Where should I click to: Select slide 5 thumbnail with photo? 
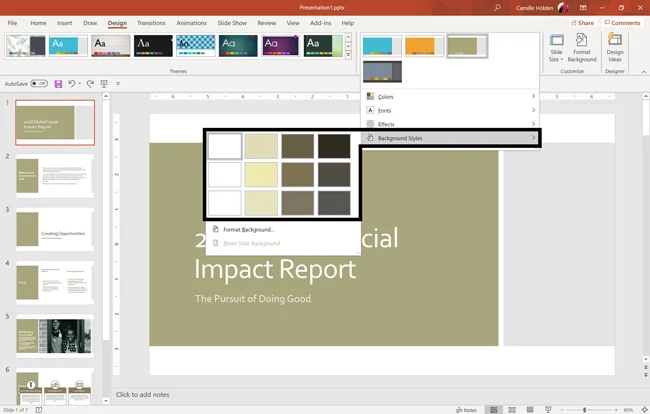[55, 336]
